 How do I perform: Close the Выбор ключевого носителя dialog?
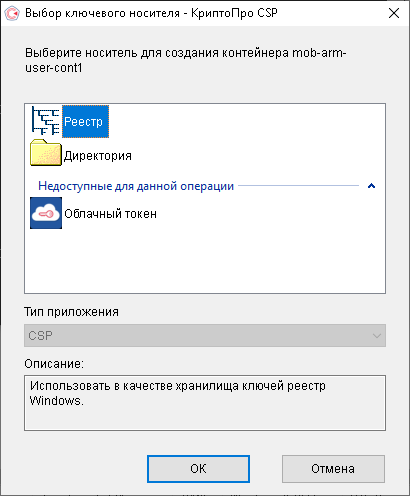click(394, 13)
